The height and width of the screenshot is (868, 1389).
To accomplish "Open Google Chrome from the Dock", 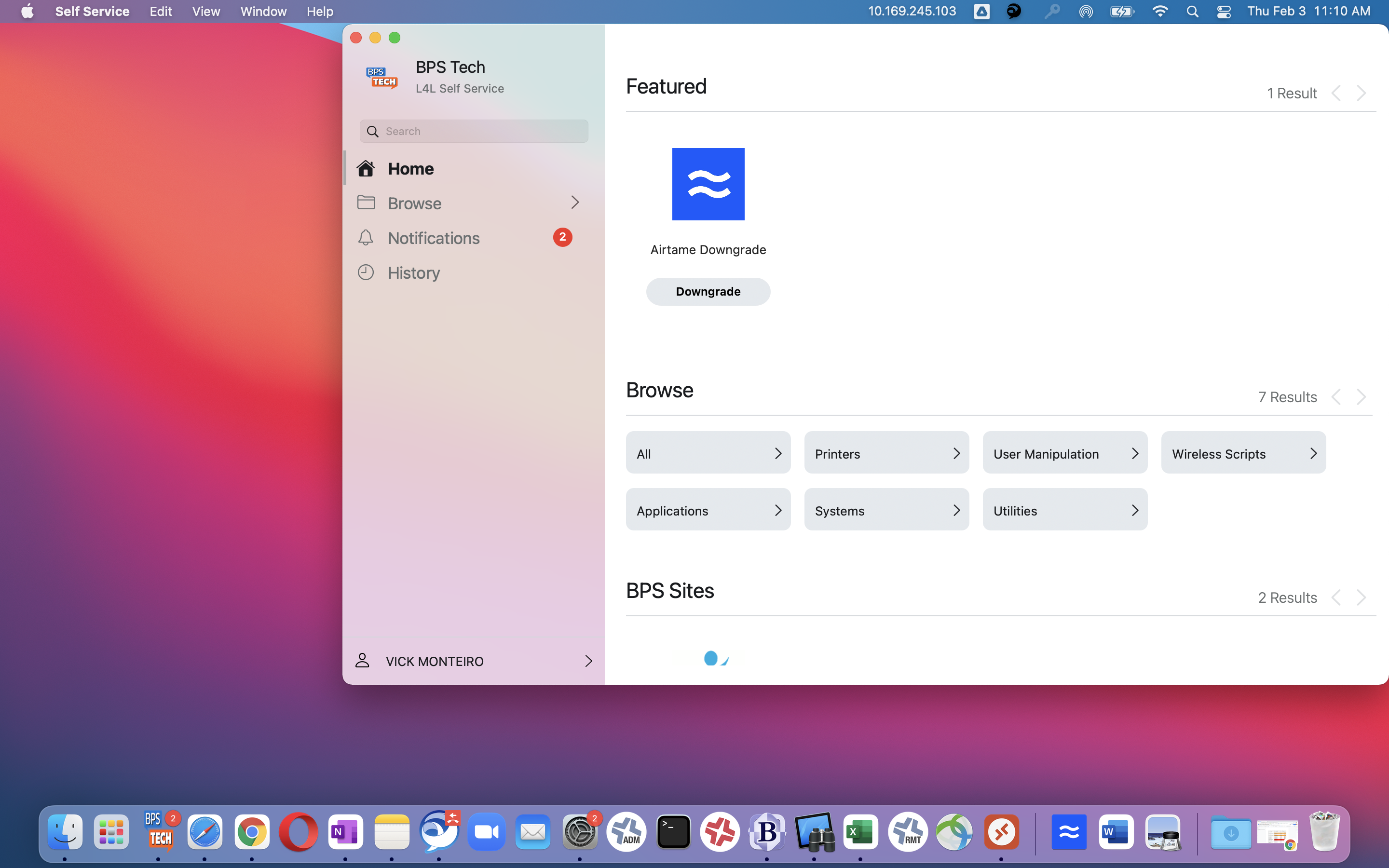I will pos(252,832).
